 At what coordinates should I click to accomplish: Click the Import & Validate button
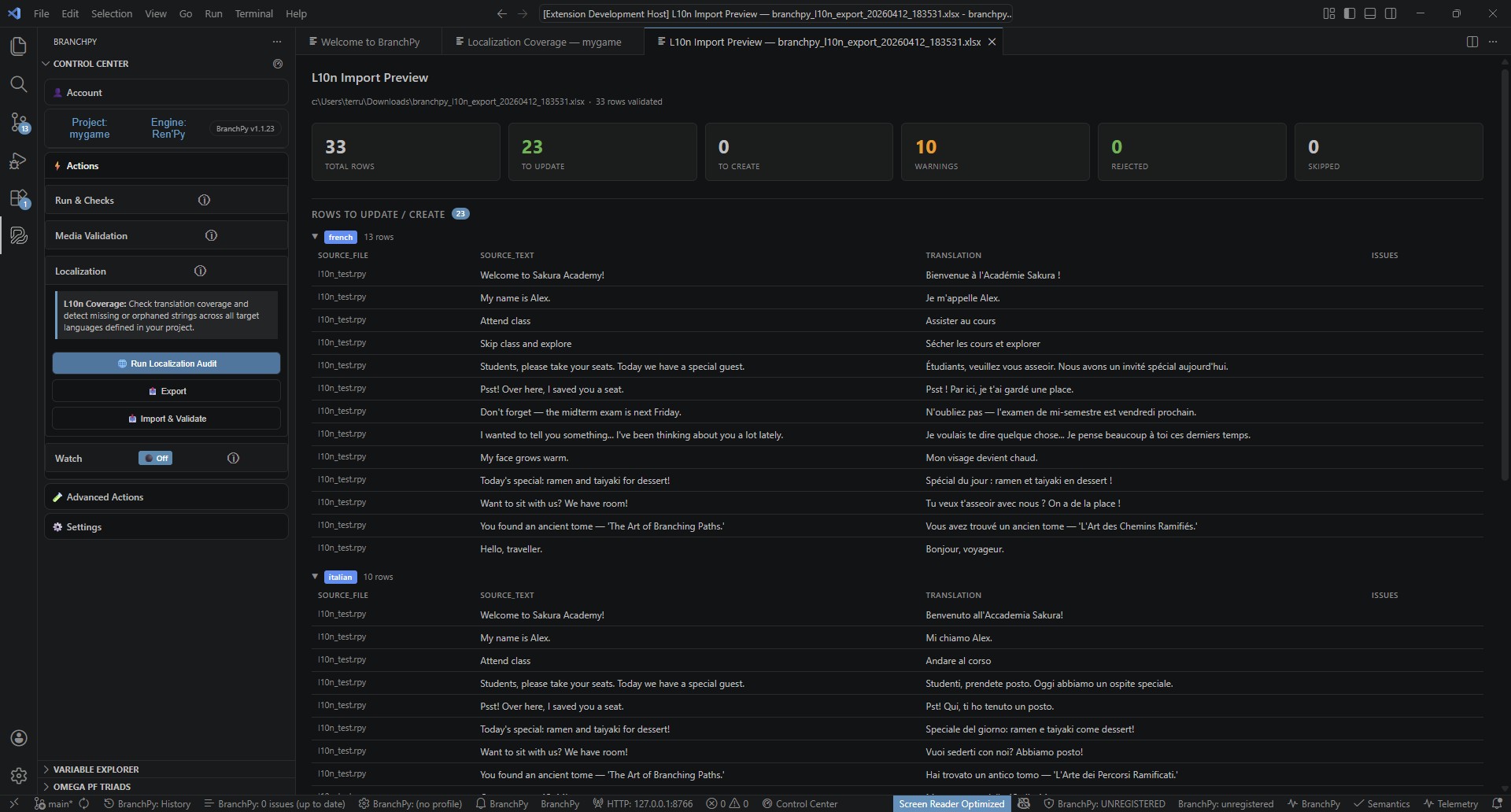coord(166,419)
